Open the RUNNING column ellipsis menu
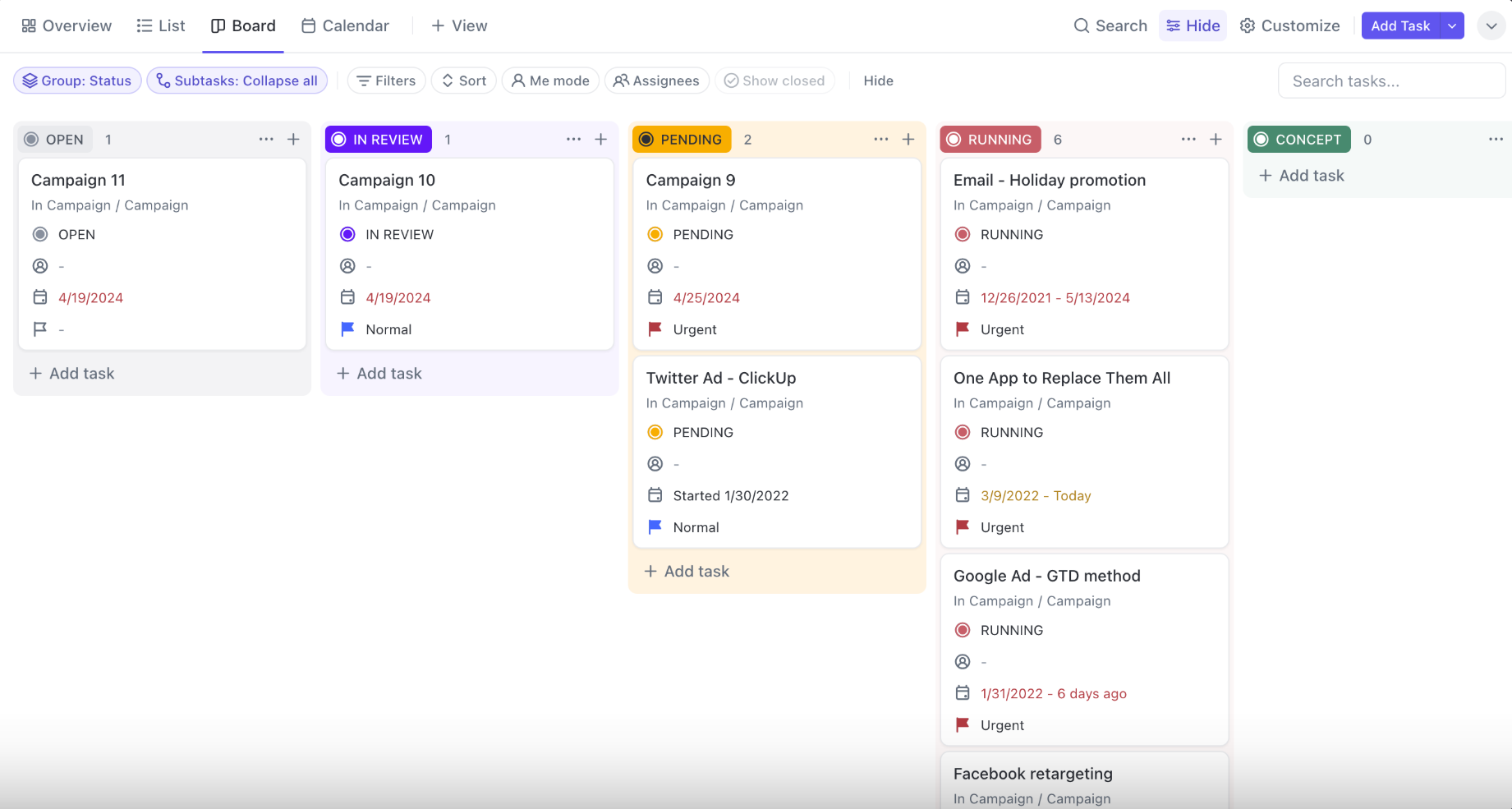The height and width of the screenshot is (809, 1512). point(1188,140)
